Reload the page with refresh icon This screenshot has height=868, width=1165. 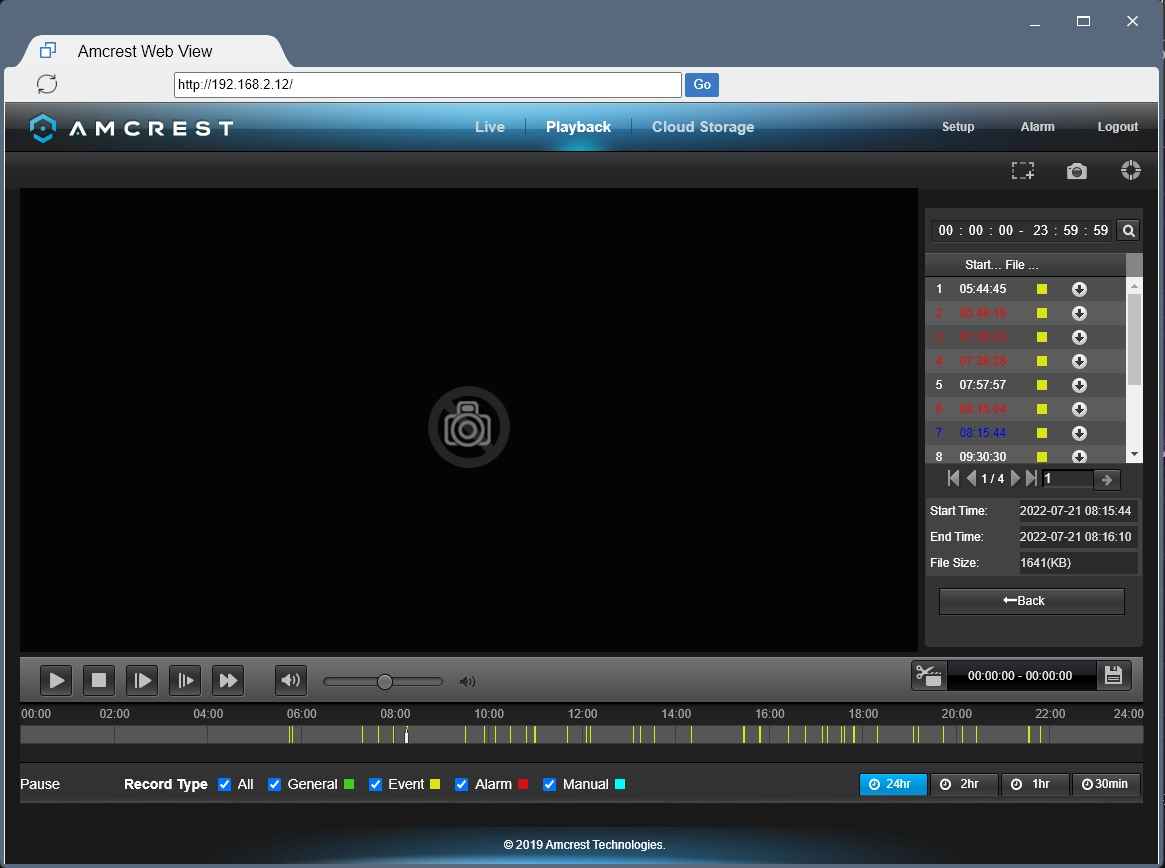pos(47,84)
